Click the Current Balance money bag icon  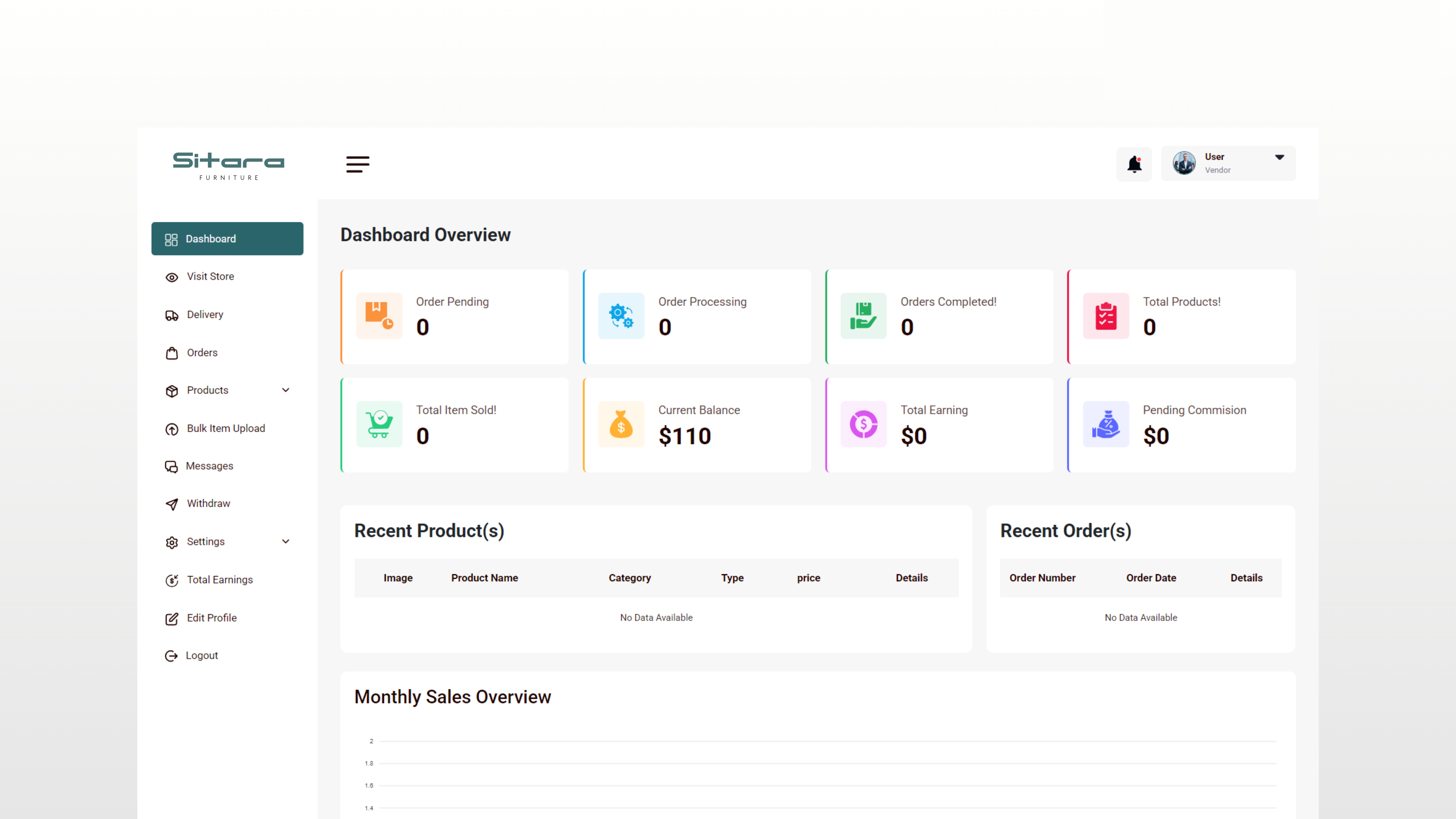(x=620, y=424)
